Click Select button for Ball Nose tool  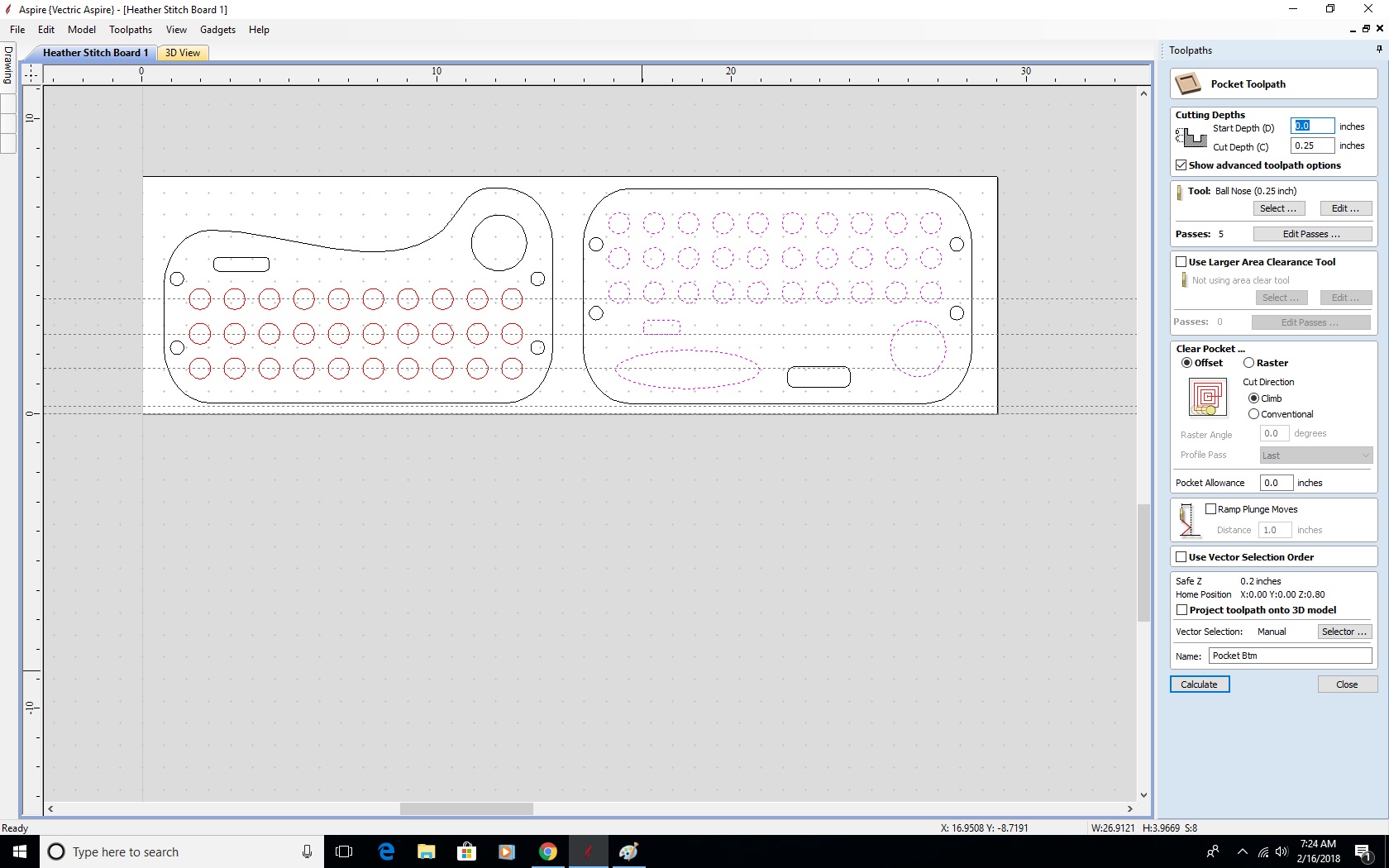(1278, 208)
